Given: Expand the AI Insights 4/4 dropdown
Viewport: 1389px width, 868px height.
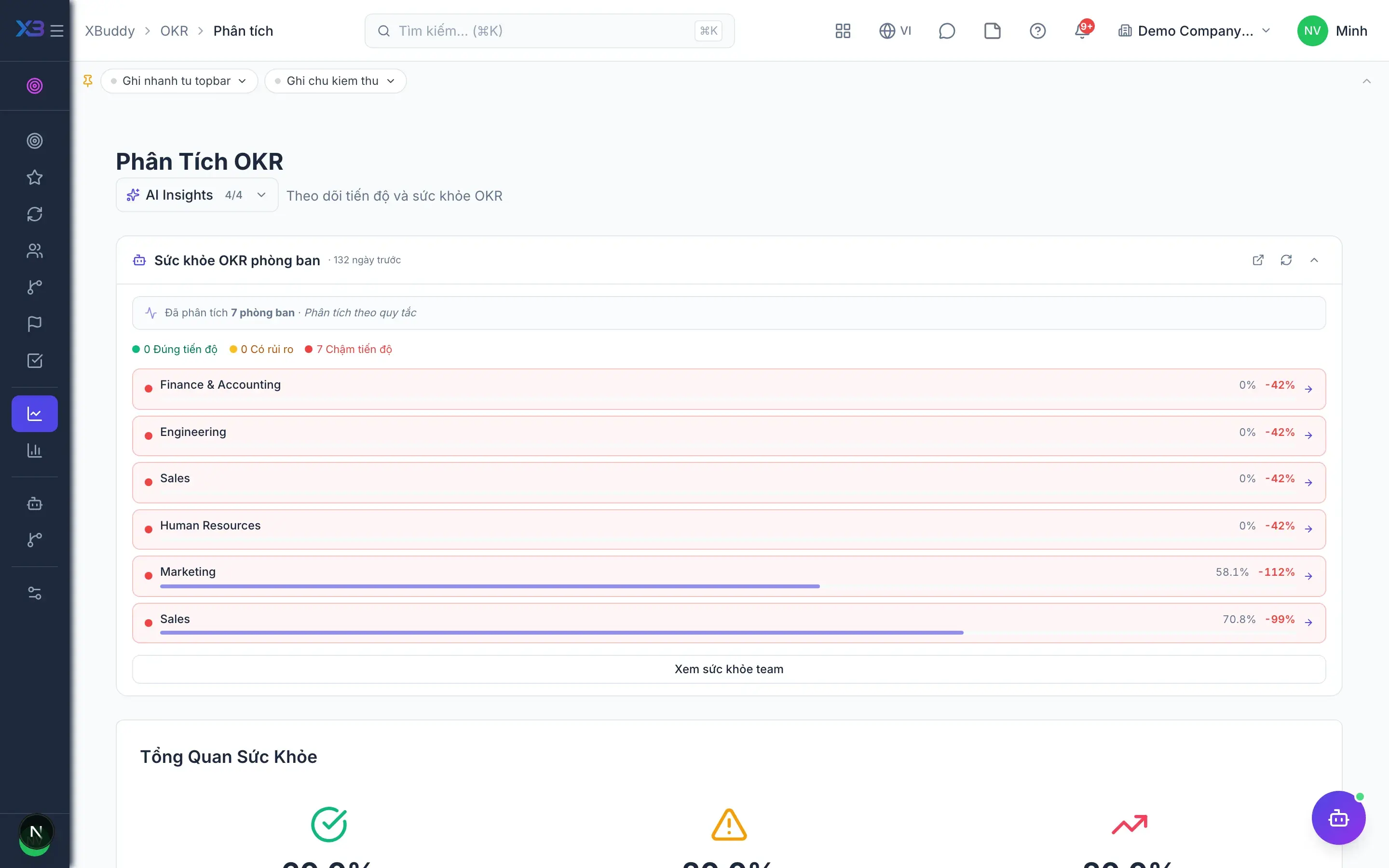Looking at the screenshot, I should pos(197,195).
